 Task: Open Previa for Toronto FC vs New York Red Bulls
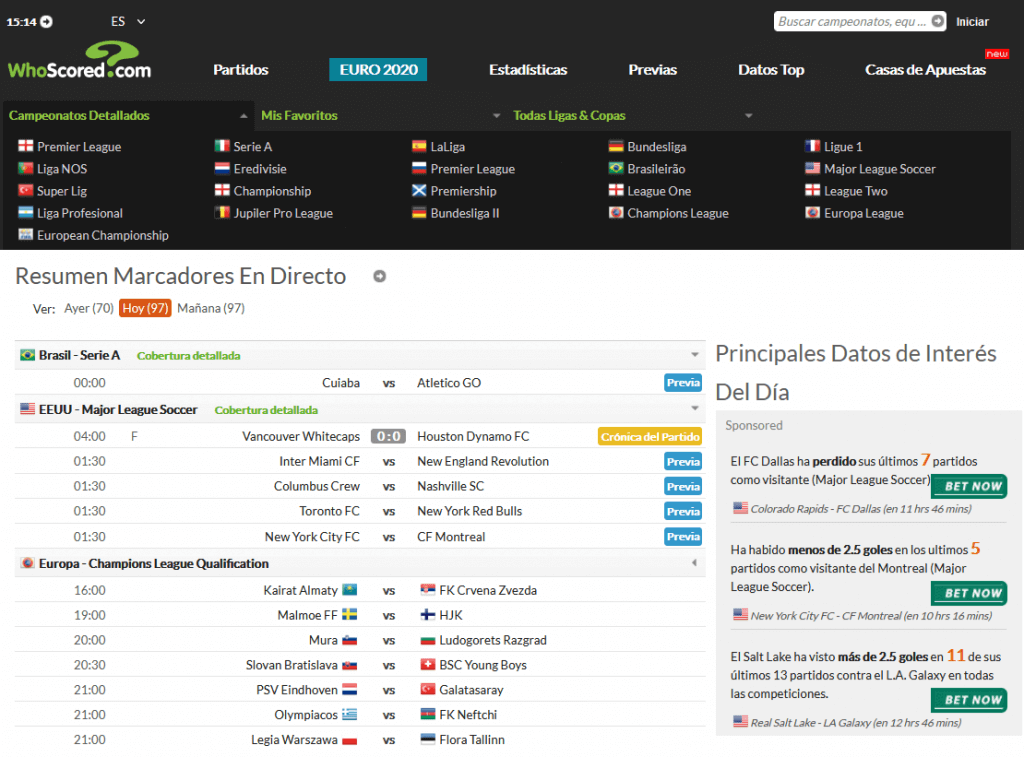683,511
